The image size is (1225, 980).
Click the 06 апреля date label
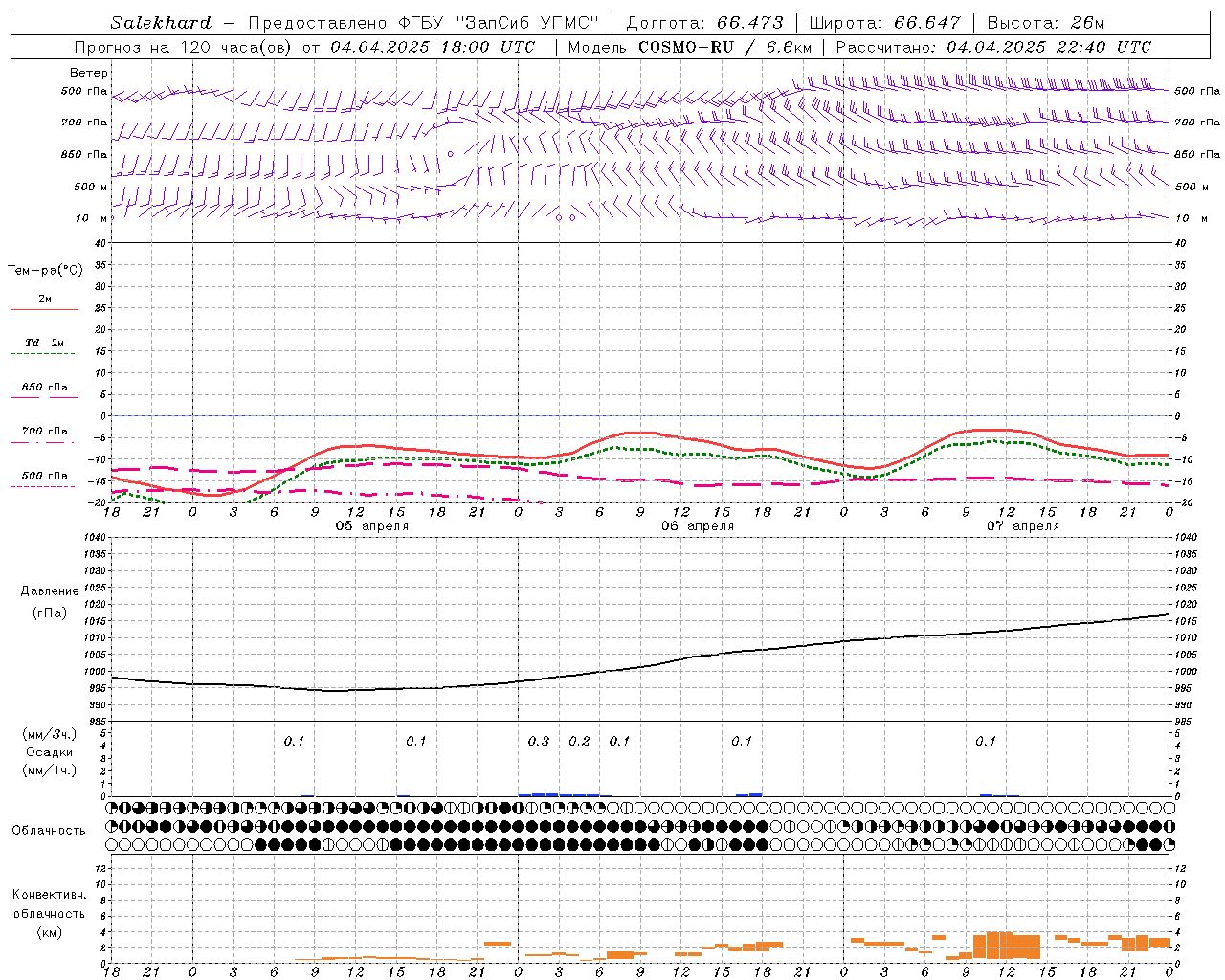pos(698,526)
